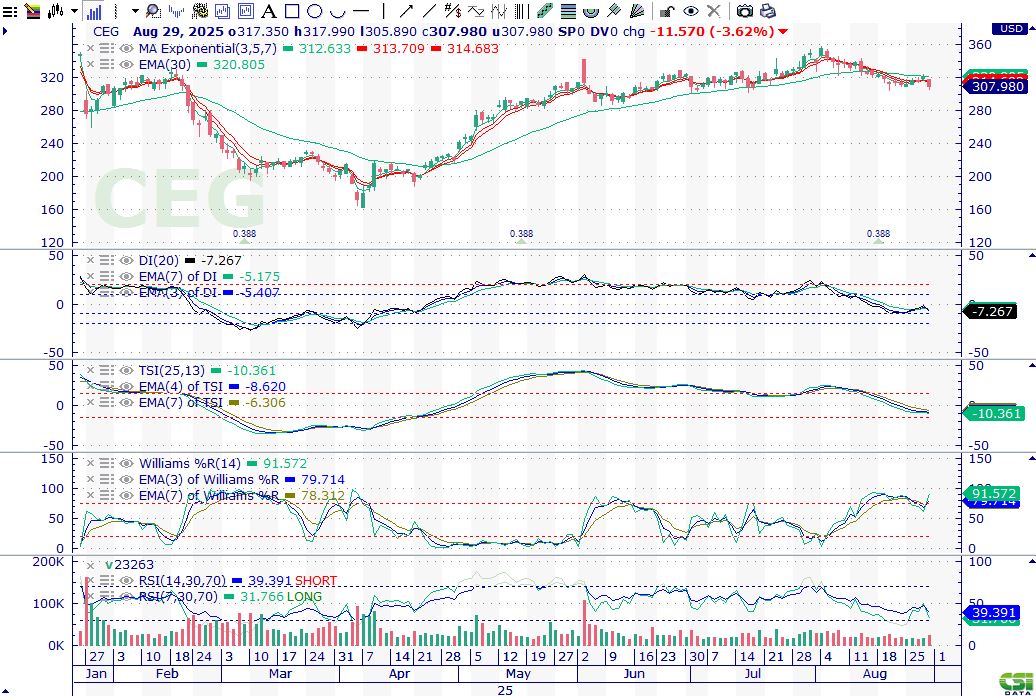Select the ellipse drawing tool
This screenshot has height=696, width=1036.
coord(314,12)
